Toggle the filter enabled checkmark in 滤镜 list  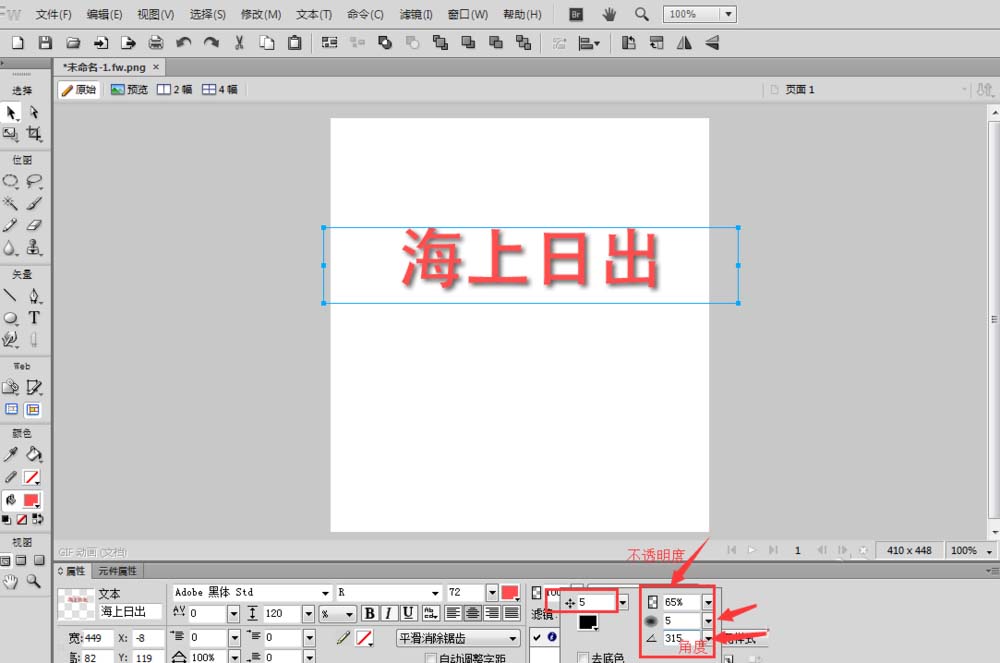coord(538,637)
